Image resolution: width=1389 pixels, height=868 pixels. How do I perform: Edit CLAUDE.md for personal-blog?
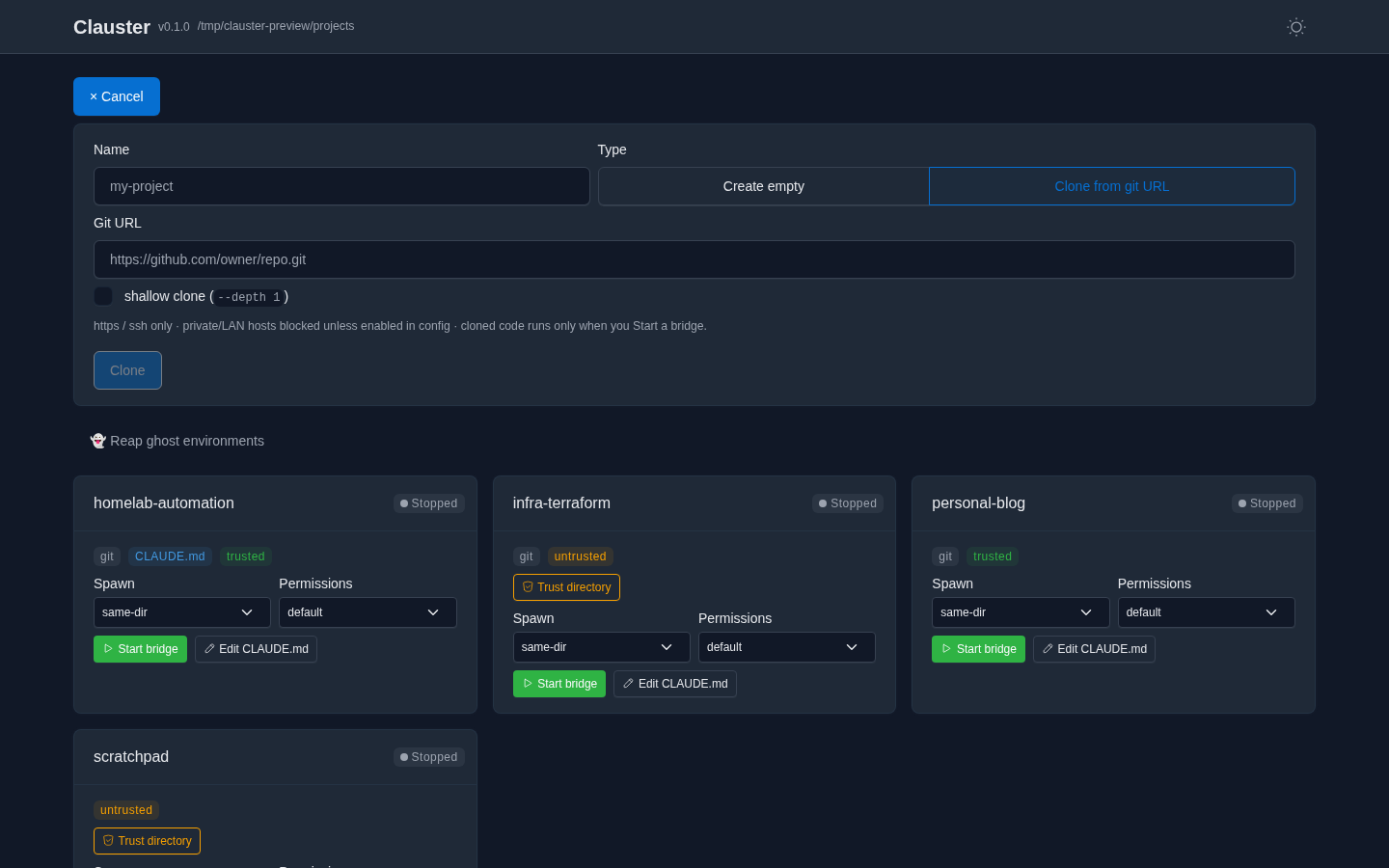tap(1094, 649)
